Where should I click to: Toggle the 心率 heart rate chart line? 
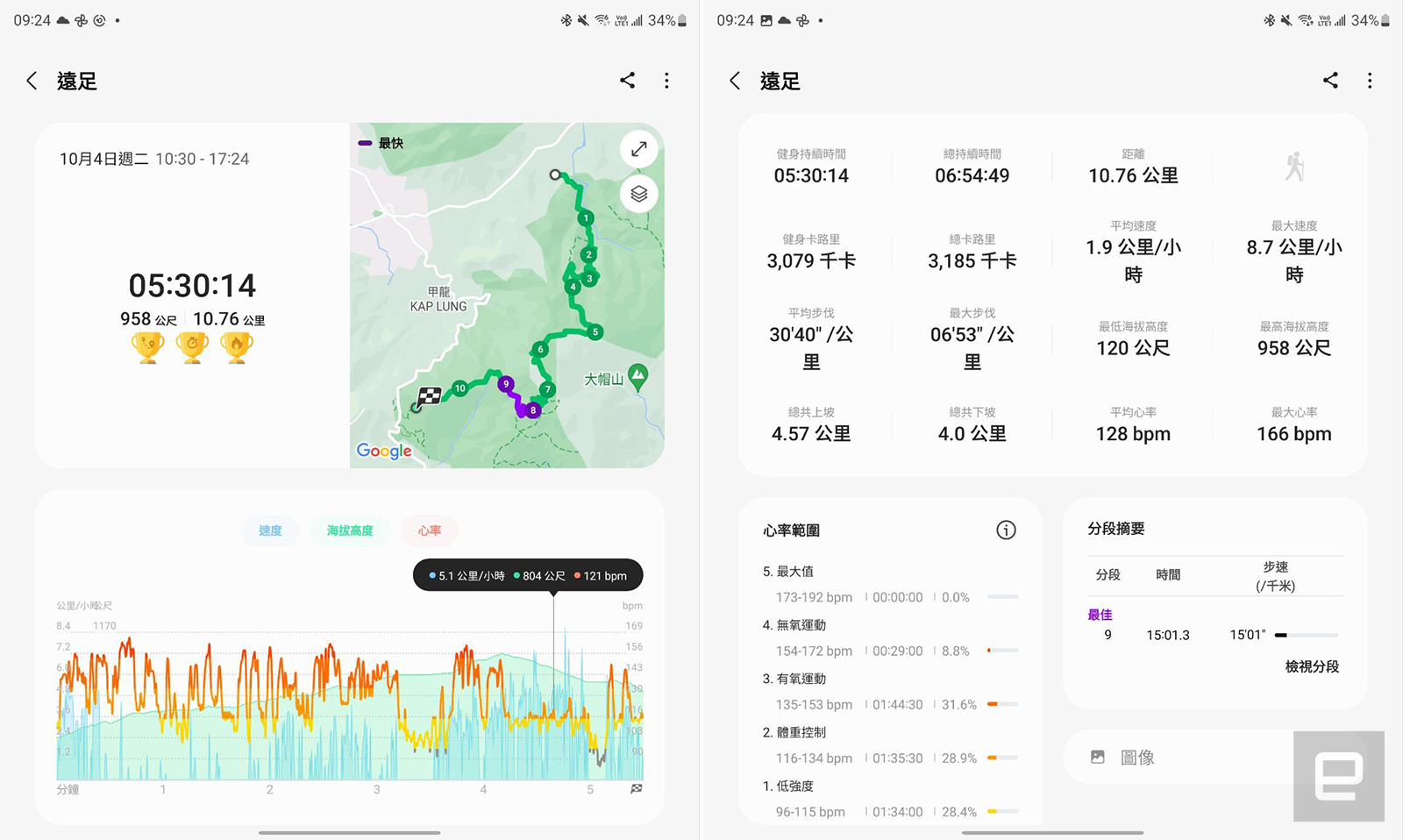pos(430,530)
